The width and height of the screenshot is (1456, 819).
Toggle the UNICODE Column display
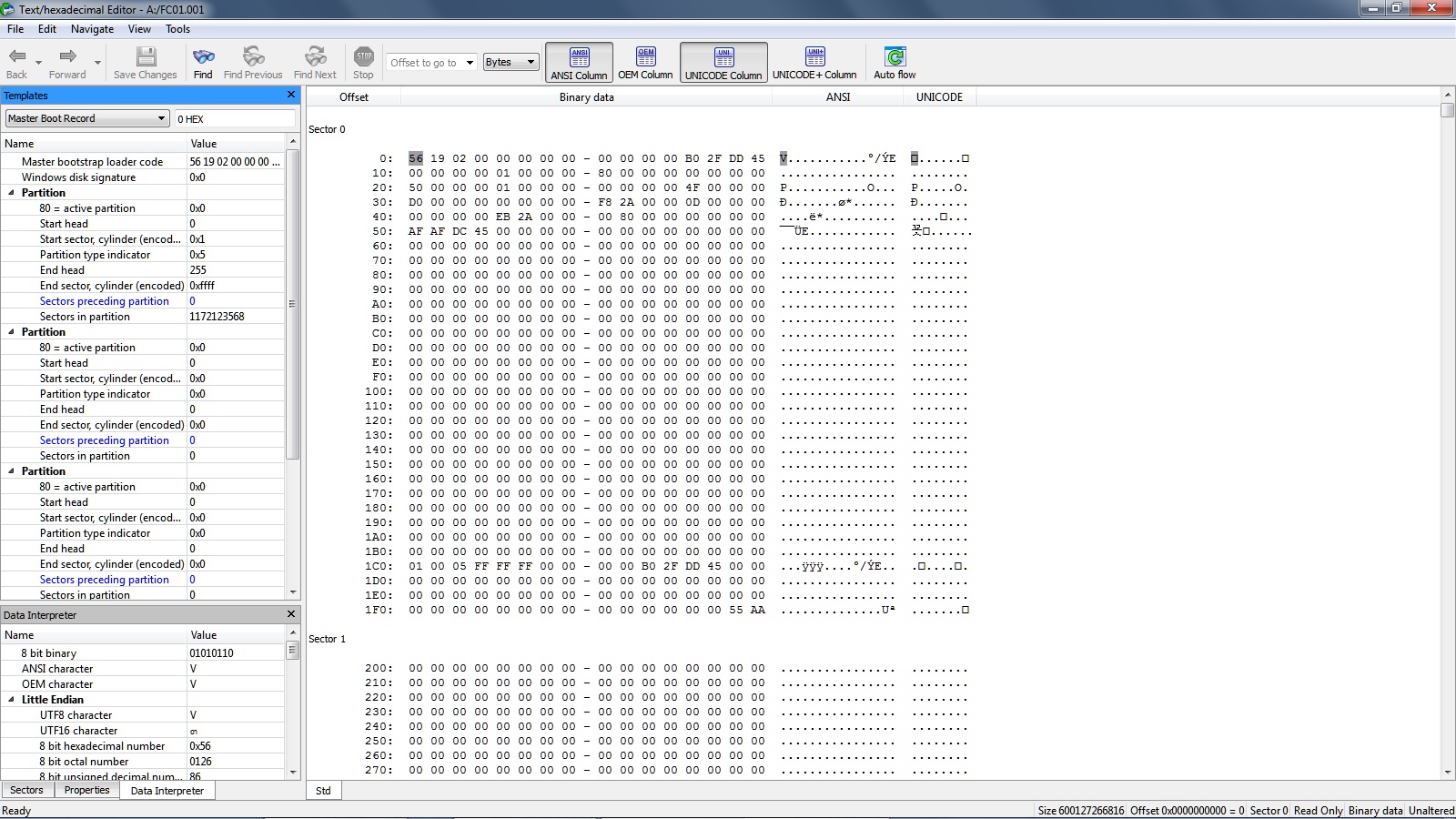pyautogui.click(x=723, y=63)
